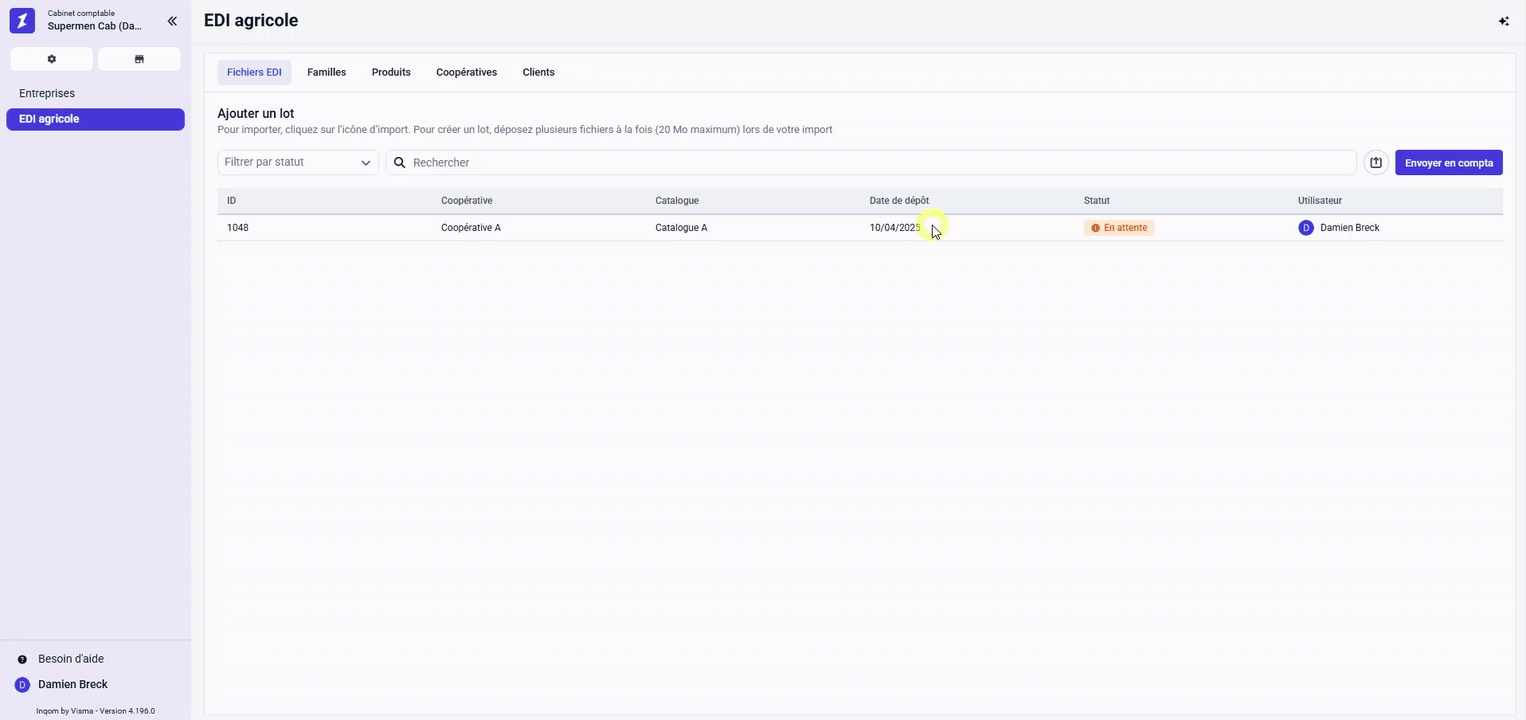This screenshot has height=720, width=1526.
Task: Click the sparkle assistant icon top right
Action: [x=1503, y=21]
